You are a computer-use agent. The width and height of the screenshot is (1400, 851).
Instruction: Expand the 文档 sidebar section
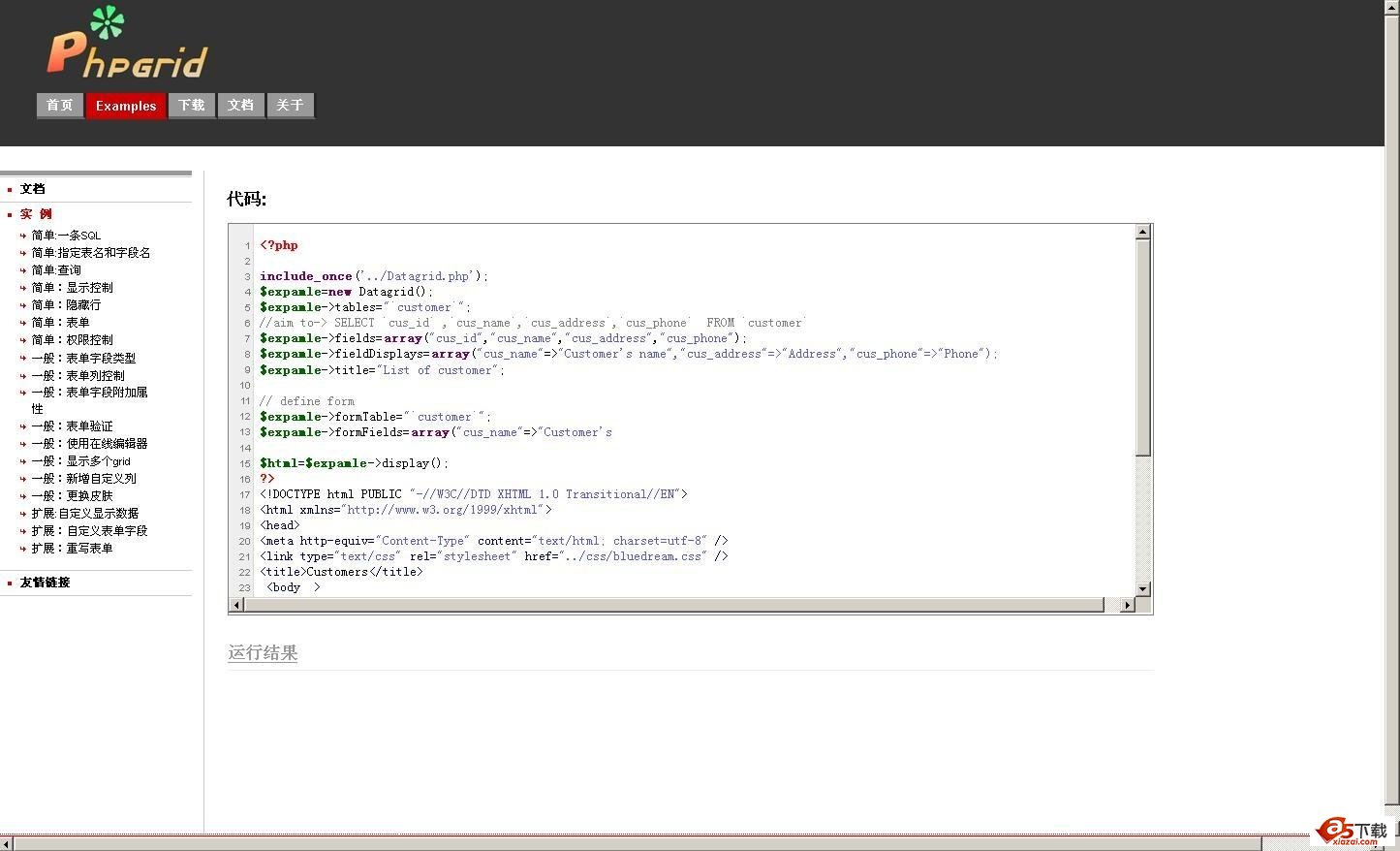tap(33, 189)
